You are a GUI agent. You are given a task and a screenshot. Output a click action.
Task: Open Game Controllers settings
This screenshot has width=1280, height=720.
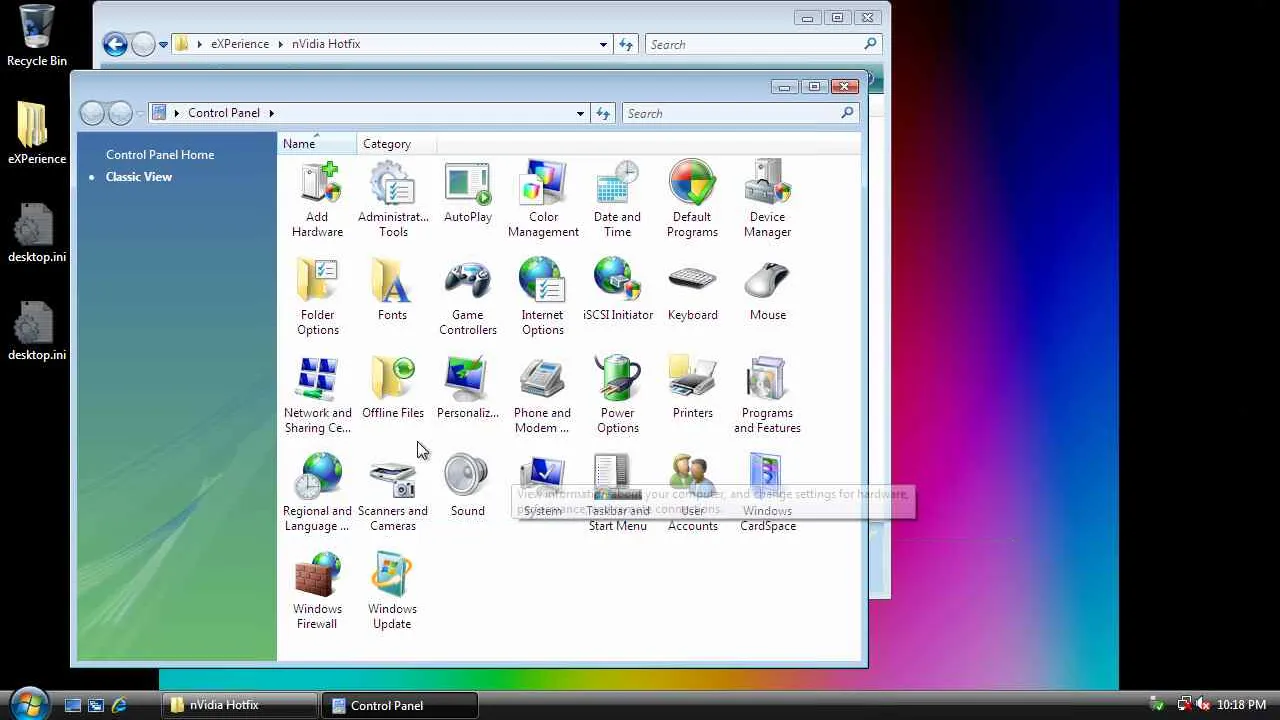click(468, 298)
